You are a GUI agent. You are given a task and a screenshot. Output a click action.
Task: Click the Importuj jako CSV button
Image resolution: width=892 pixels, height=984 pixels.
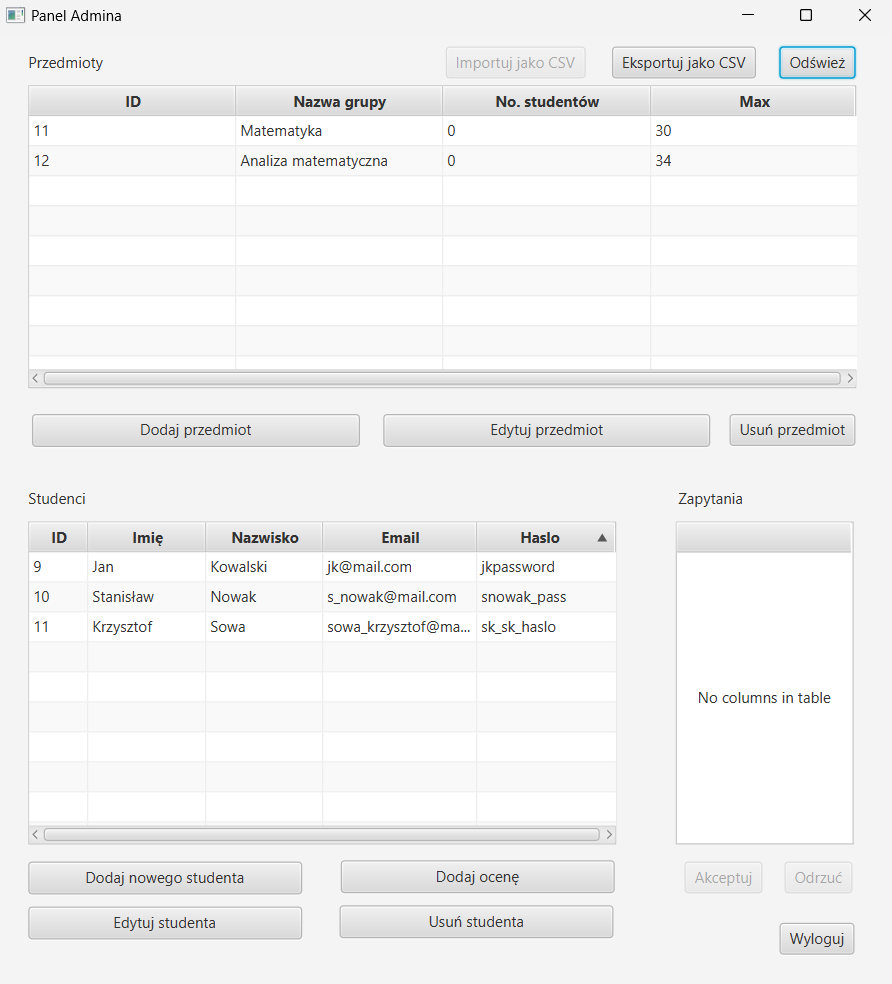pyautogui.click(x=515, y=63)
